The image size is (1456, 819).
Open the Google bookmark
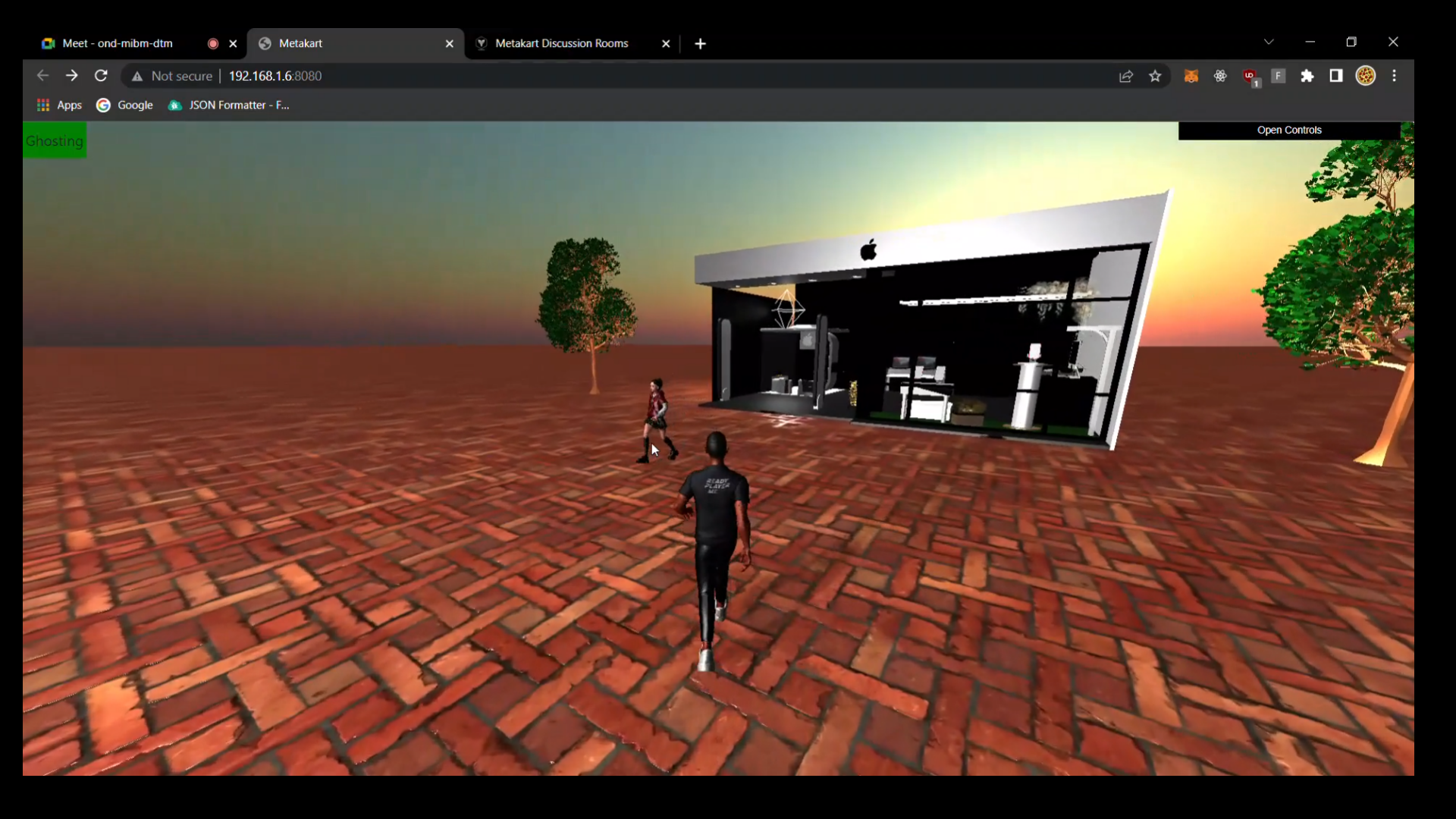point(125,105)
